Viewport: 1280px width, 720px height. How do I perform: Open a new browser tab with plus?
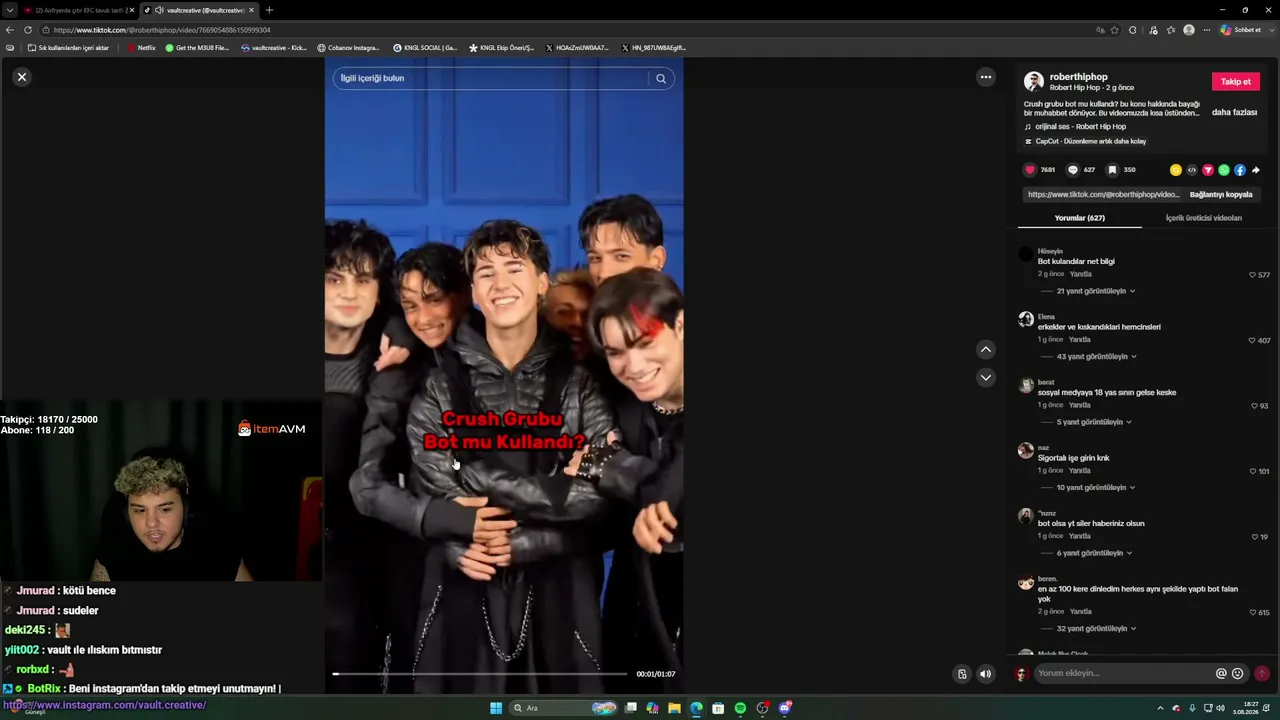click(x=269, y=10)
